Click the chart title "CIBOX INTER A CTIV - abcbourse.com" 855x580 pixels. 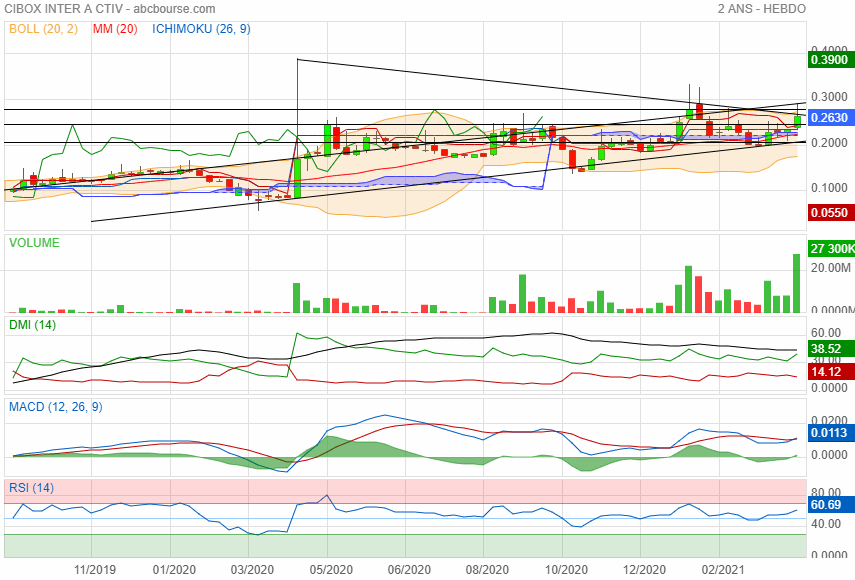(110, 9)
